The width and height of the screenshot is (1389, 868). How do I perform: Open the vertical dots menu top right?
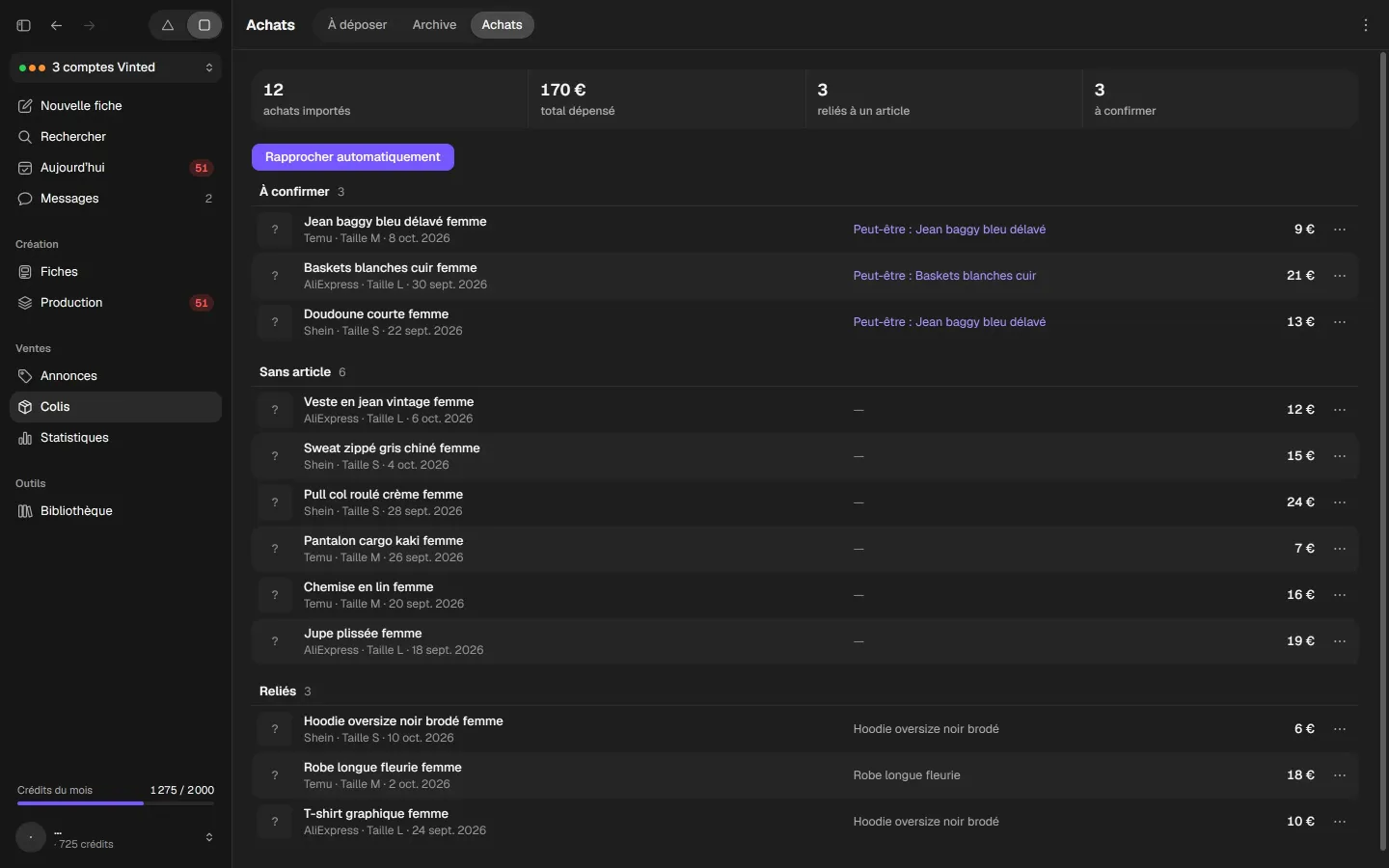tap(1366, 25)
